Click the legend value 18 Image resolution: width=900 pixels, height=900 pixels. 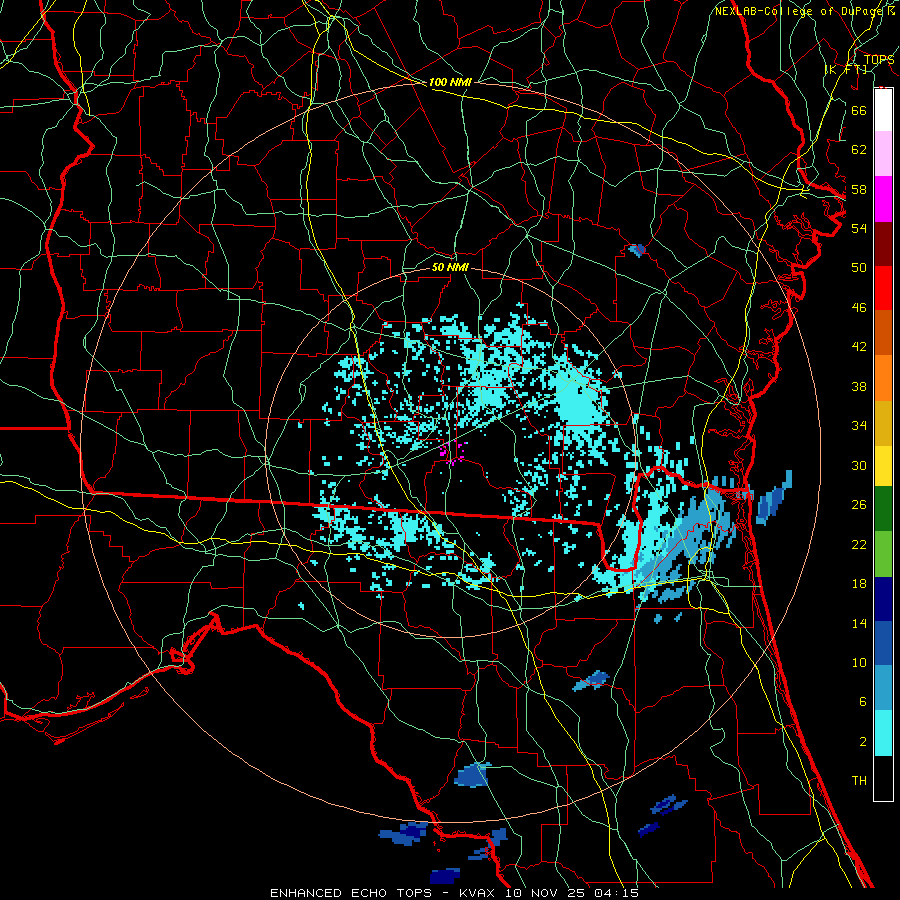click(859, 584)
